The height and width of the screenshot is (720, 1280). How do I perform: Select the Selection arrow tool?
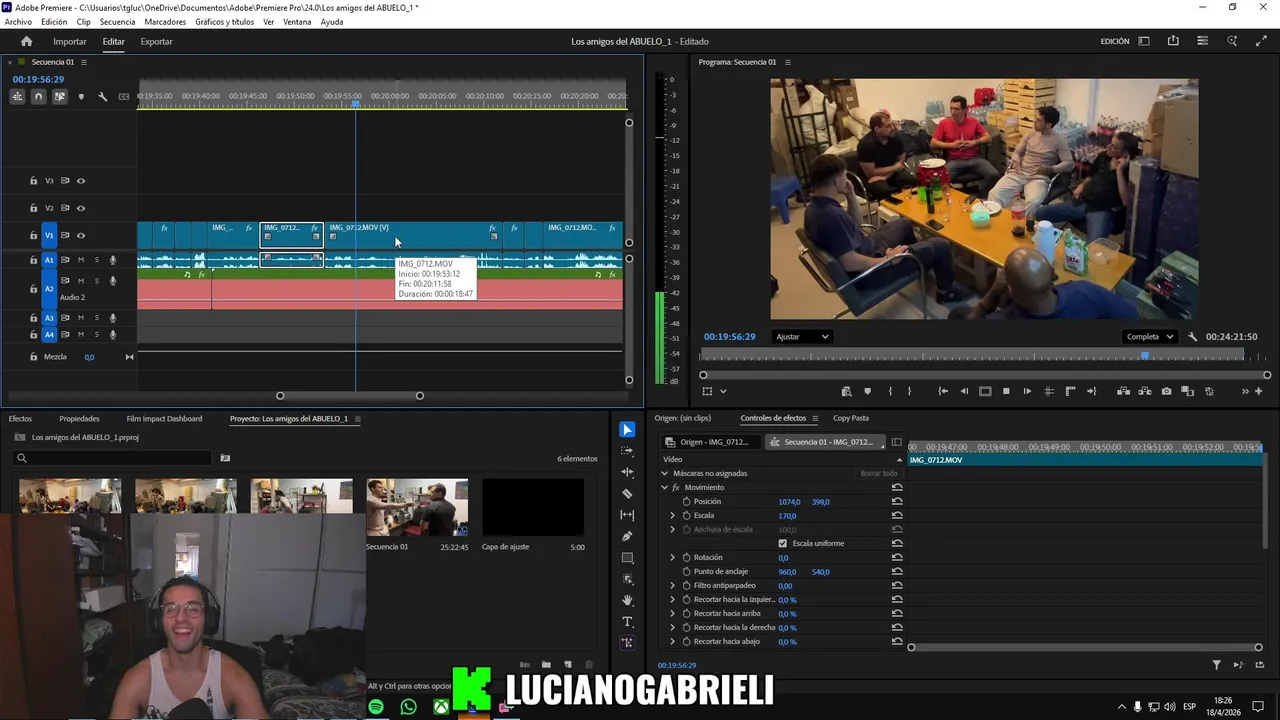[x=627, y=430]
